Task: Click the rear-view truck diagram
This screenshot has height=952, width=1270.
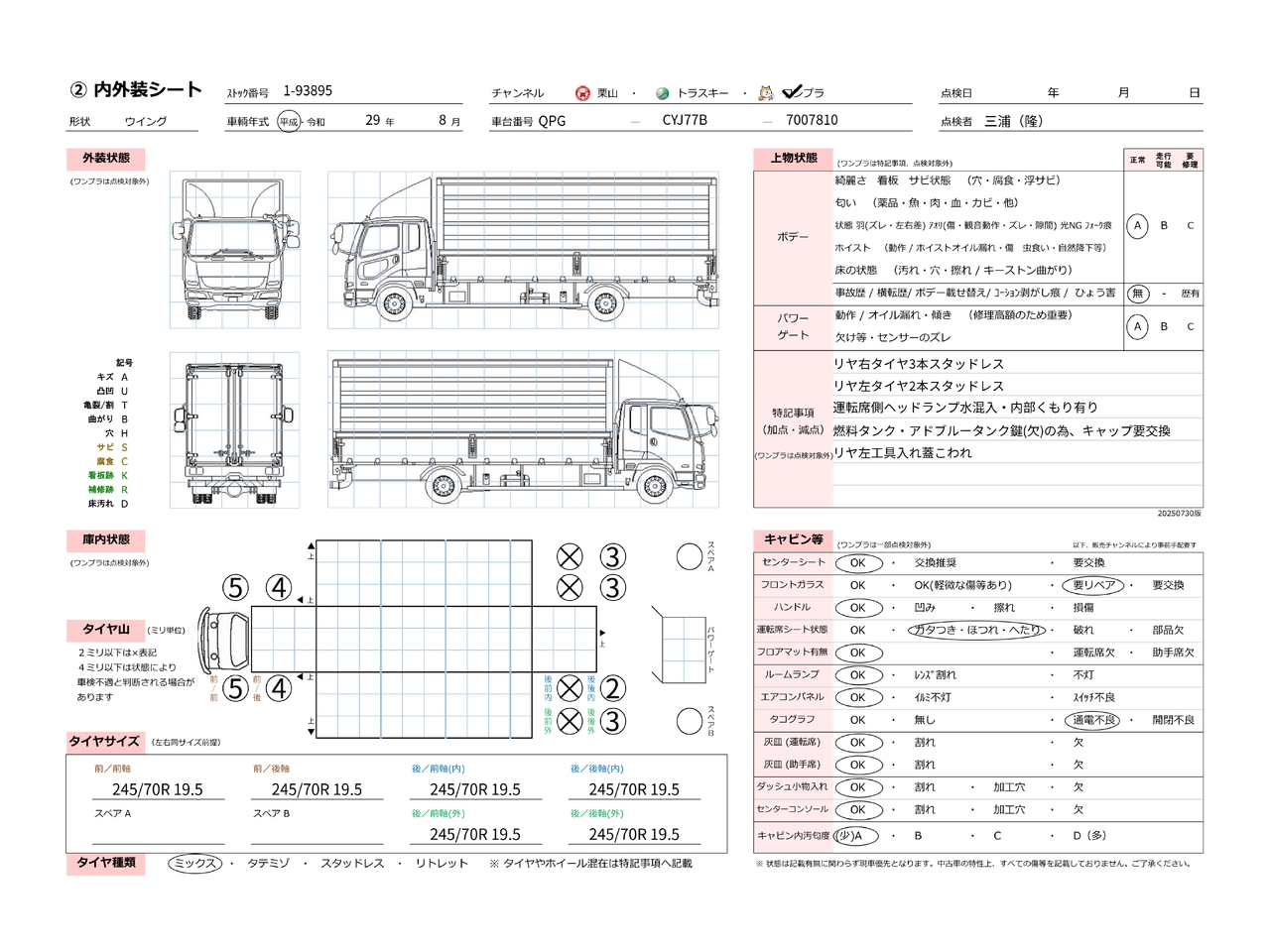Action: coord(235,430)
